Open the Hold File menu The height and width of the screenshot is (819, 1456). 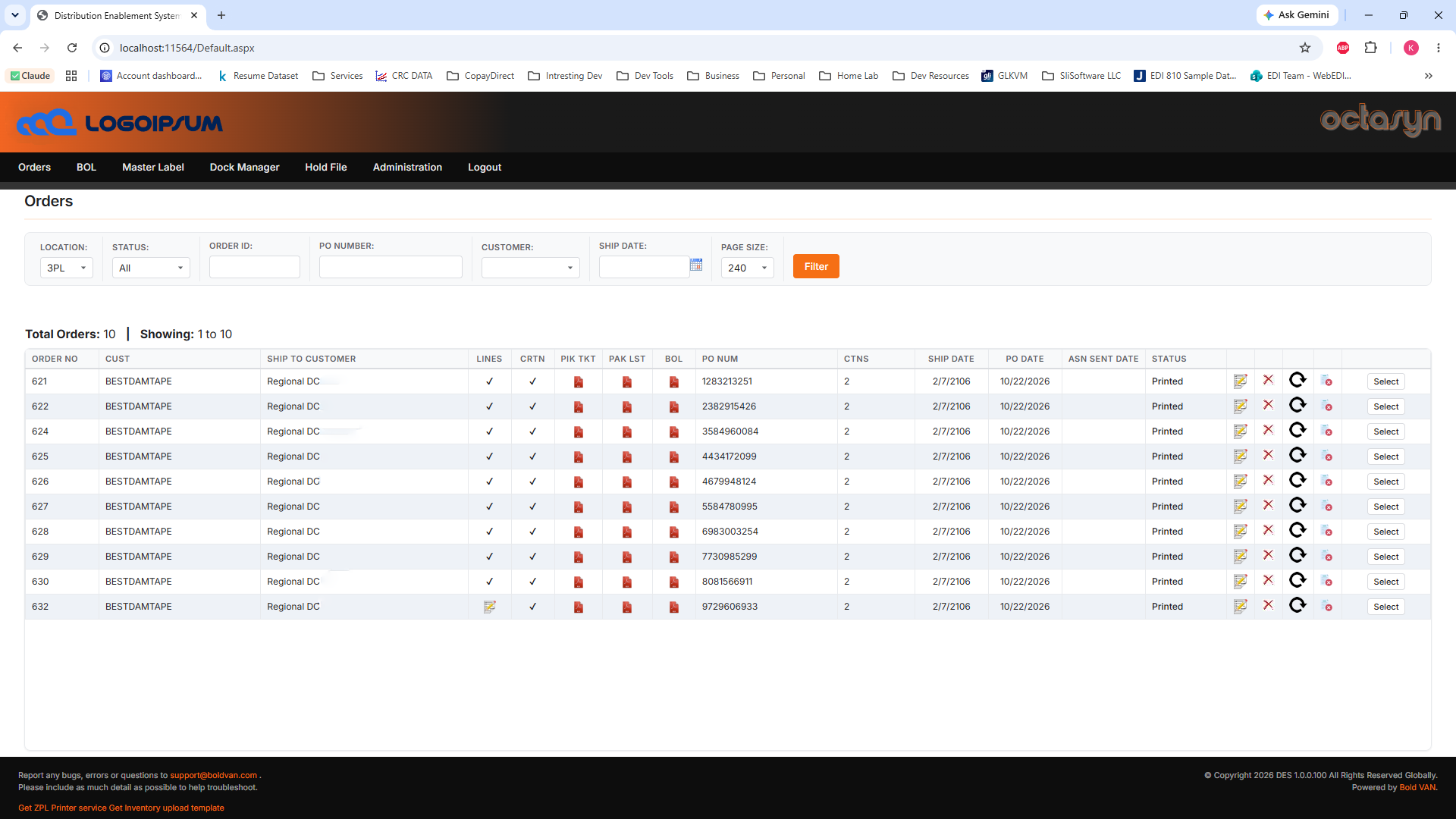click(326, 167)
